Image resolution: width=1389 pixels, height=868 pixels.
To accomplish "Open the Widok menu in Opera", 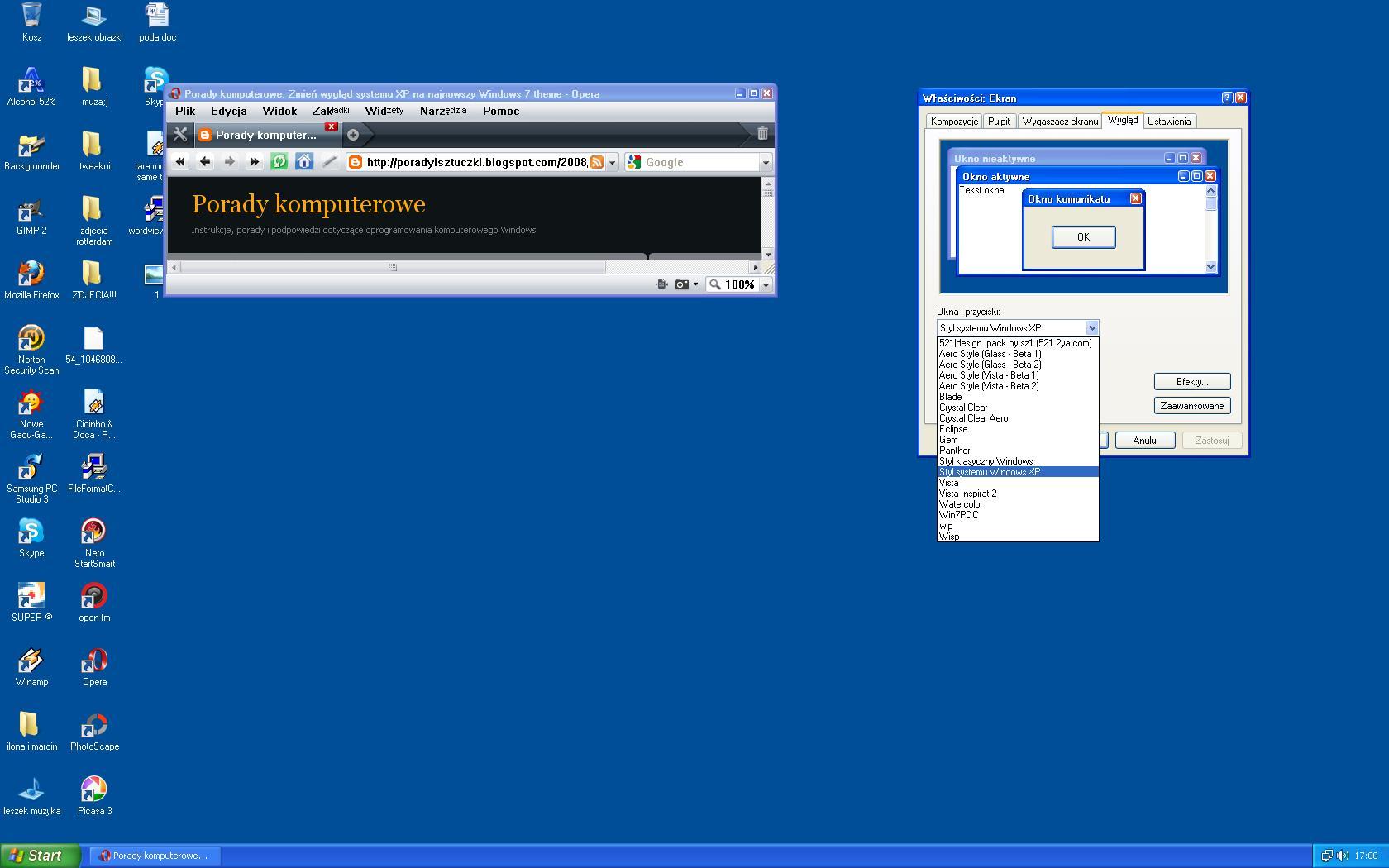I will pyautogui.click(x=279, y=111).
